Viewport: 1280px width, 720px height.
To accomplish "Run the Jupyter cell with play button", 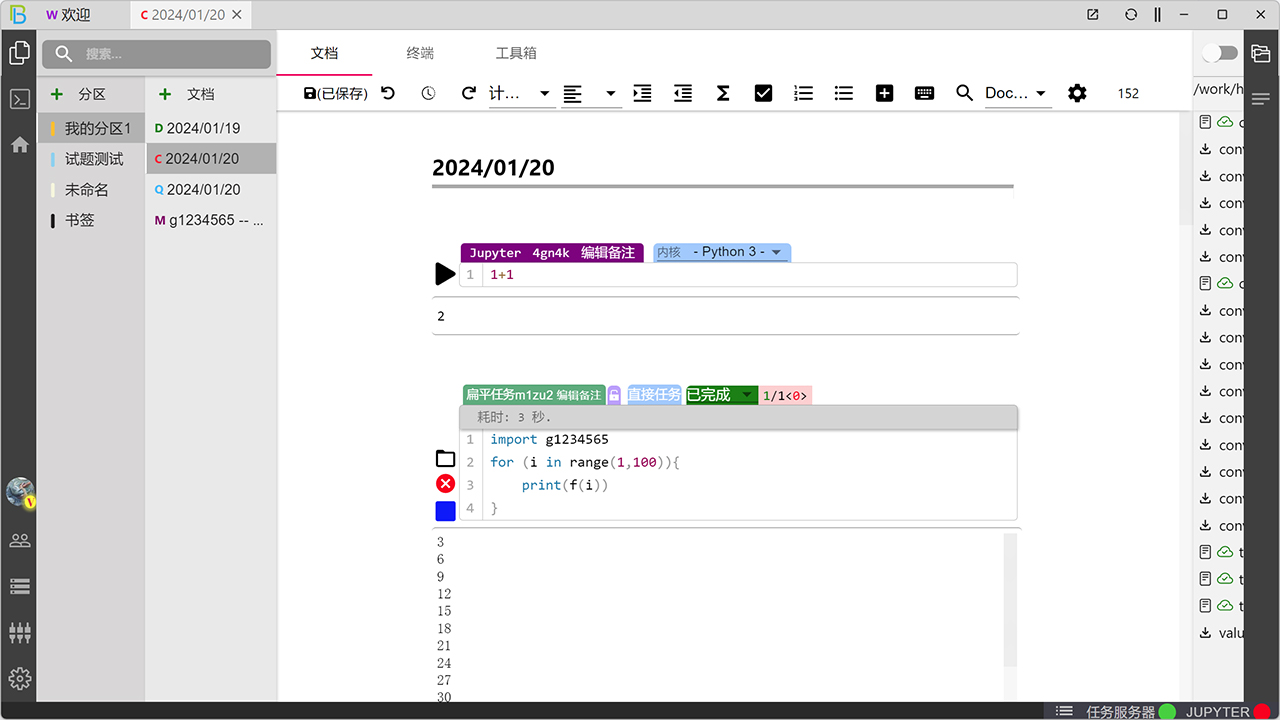I will click(445, 274).
